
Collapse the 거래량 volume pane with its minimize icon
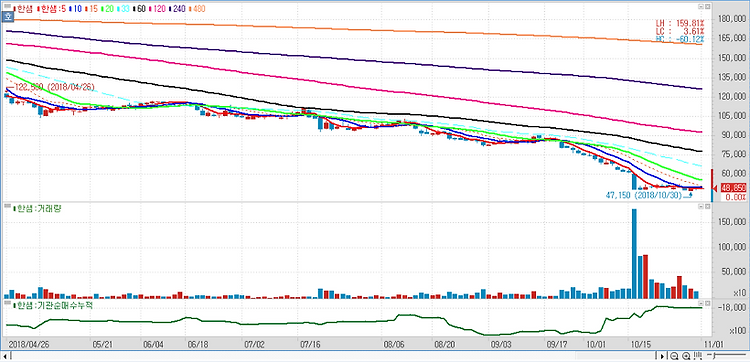point(701,207)
